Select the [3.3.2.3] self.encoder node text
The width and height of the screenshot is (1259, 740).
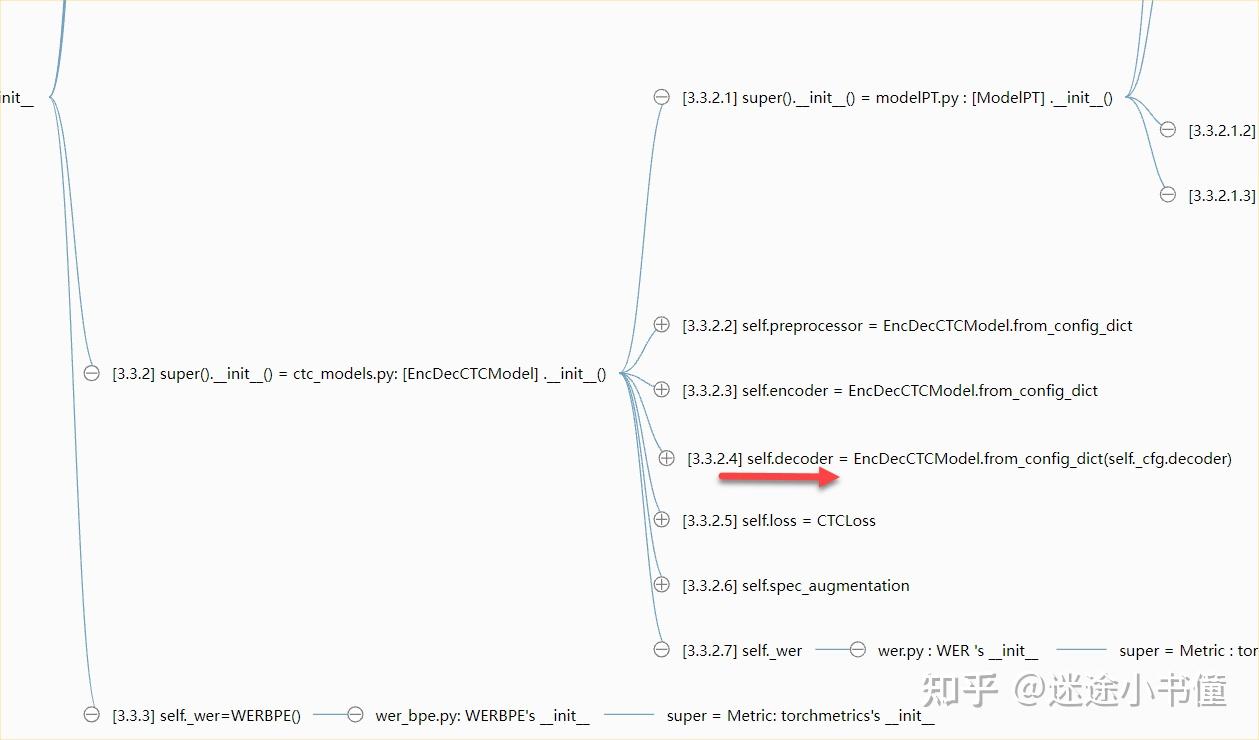[890, 391]
